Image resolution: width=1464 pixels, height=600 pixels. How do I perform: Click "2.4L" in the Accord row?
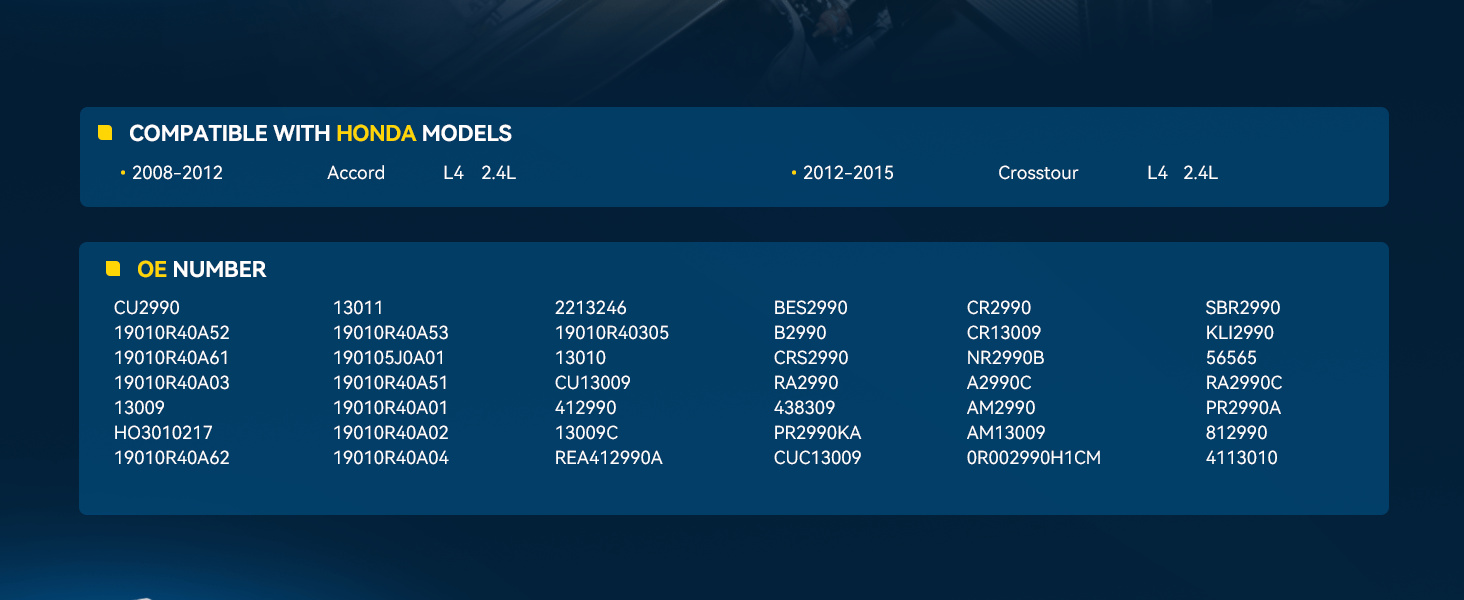coord(498,173)
